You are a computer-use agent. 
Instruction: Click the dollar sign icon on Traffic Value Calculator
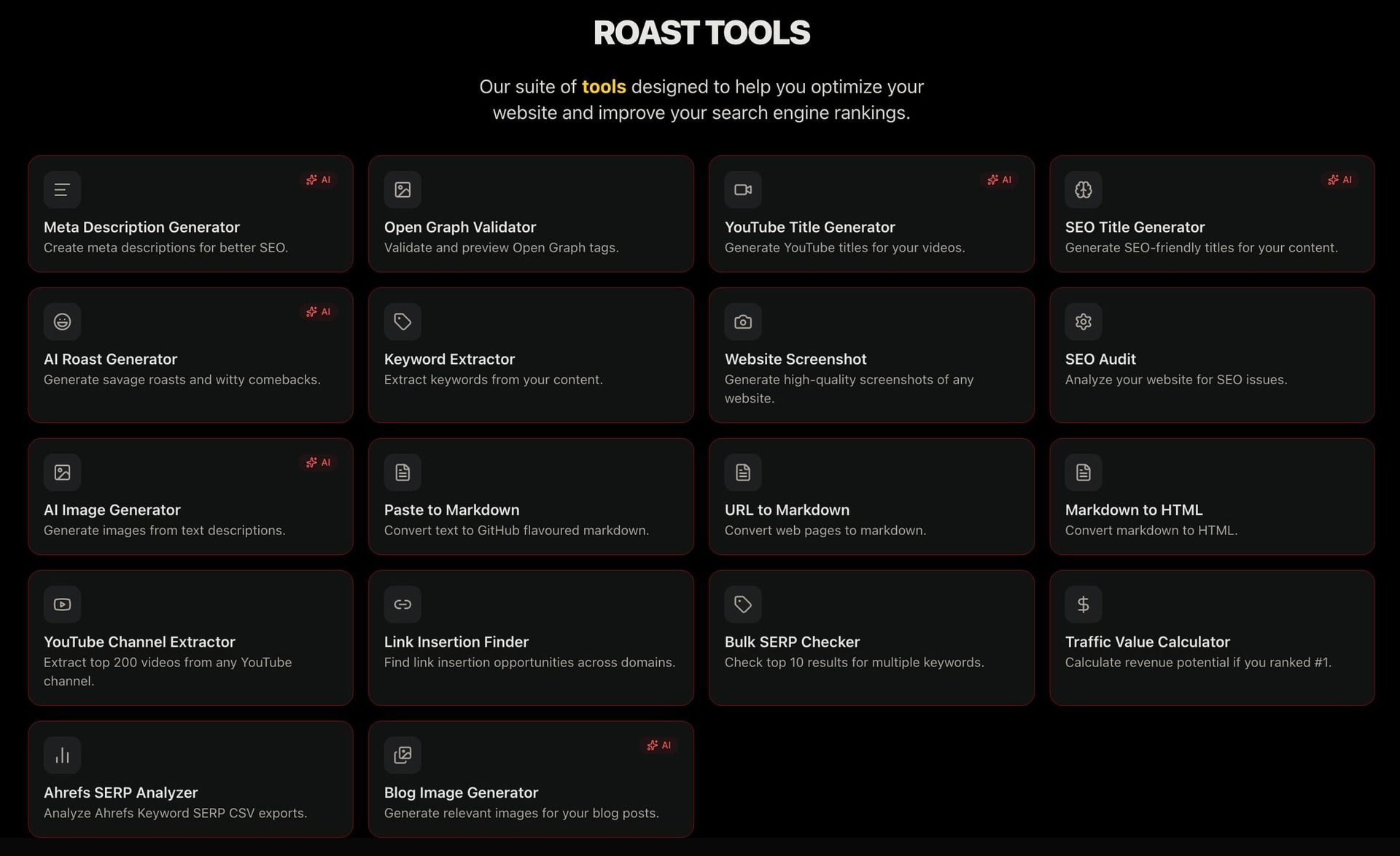pyautogui.click(x=1083, y=604)
